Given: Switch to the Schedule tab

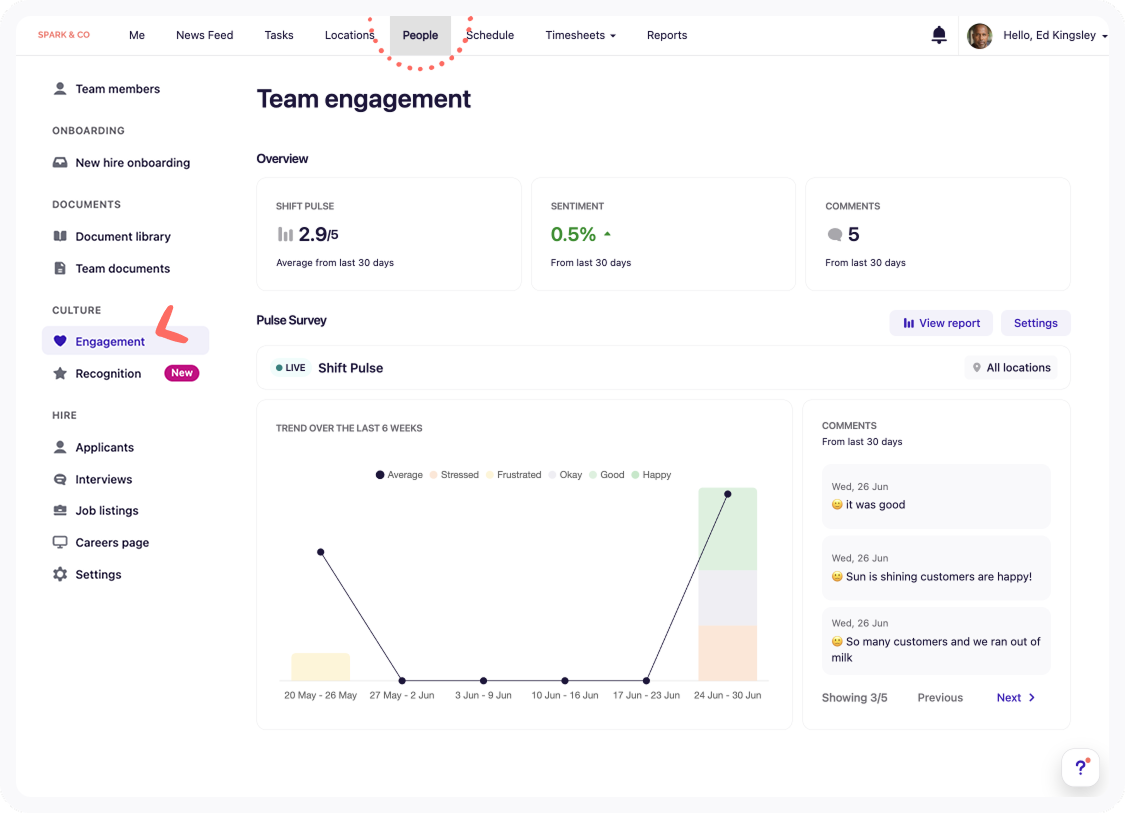Looking at the screenshot, I should (x=490, y=35).
